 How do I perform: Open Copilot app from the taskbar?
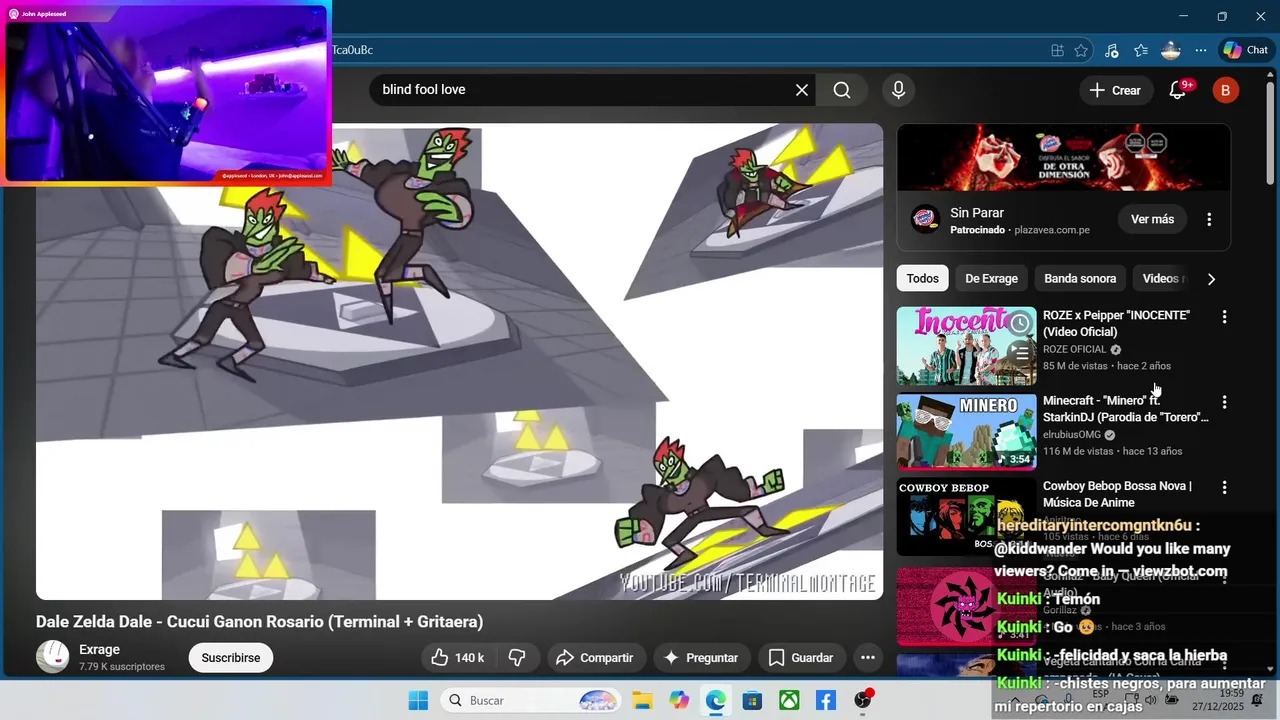pos(679,701)
